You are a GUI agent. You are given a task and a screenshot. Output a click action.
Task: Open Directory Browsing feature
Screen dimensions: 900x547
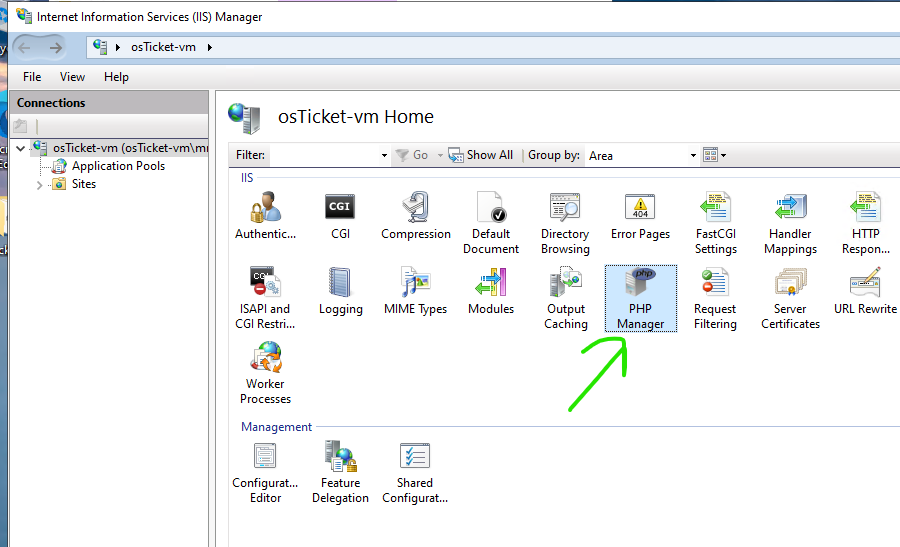pyautogui.click(x=565, y=223)
